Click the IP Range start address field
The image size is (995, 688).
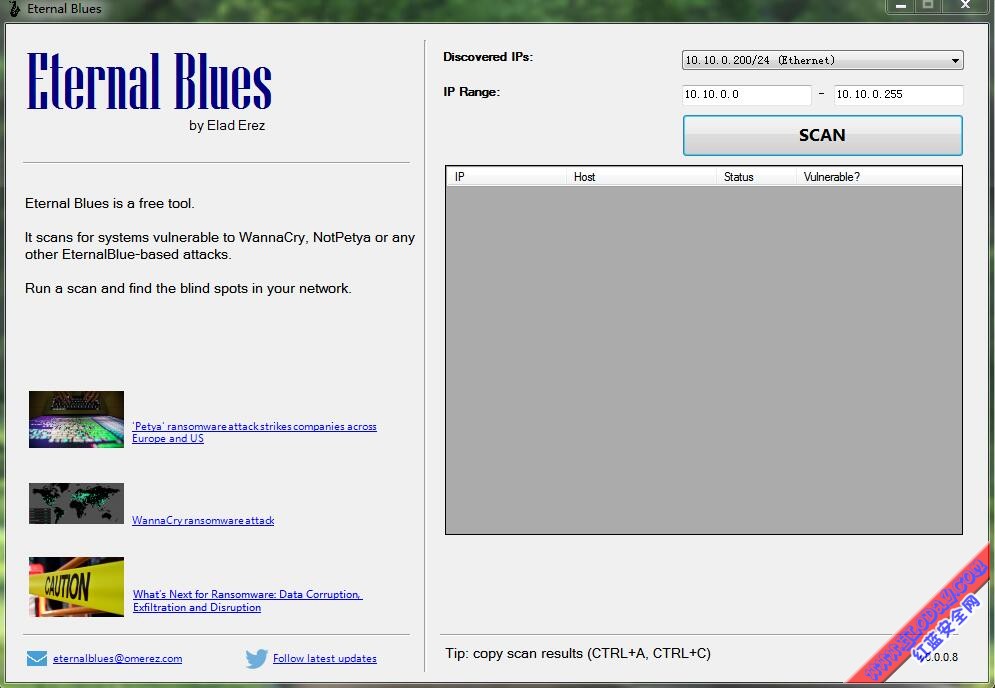[746, 95]
